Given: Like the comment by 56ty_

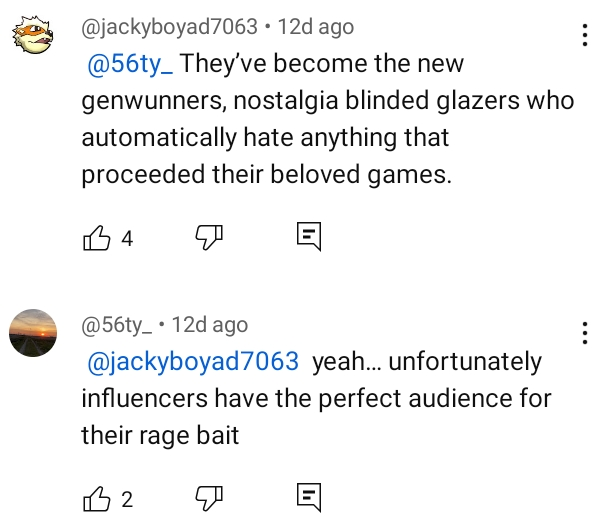Looking at the screenshot, I should 98,498.
